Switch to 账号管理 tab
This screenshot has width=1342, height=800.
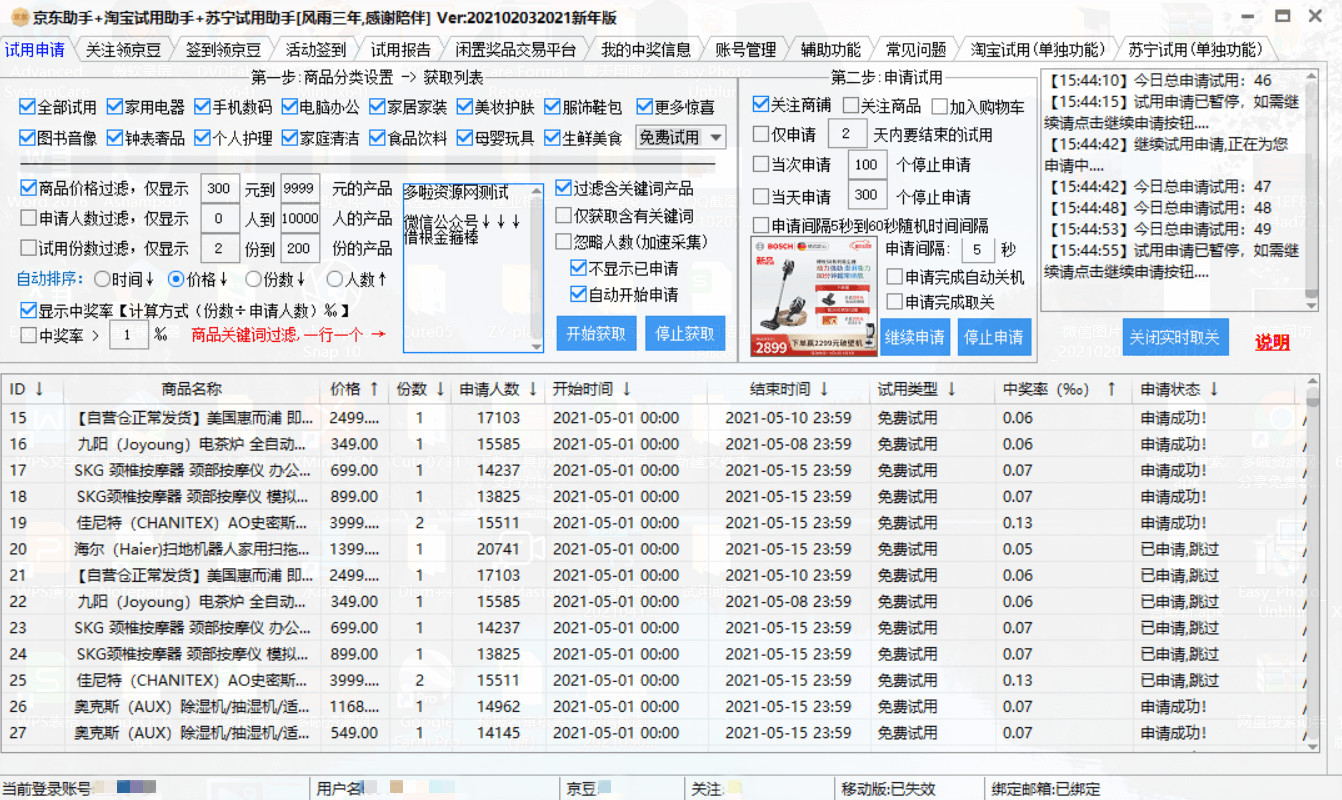point(745,50)
